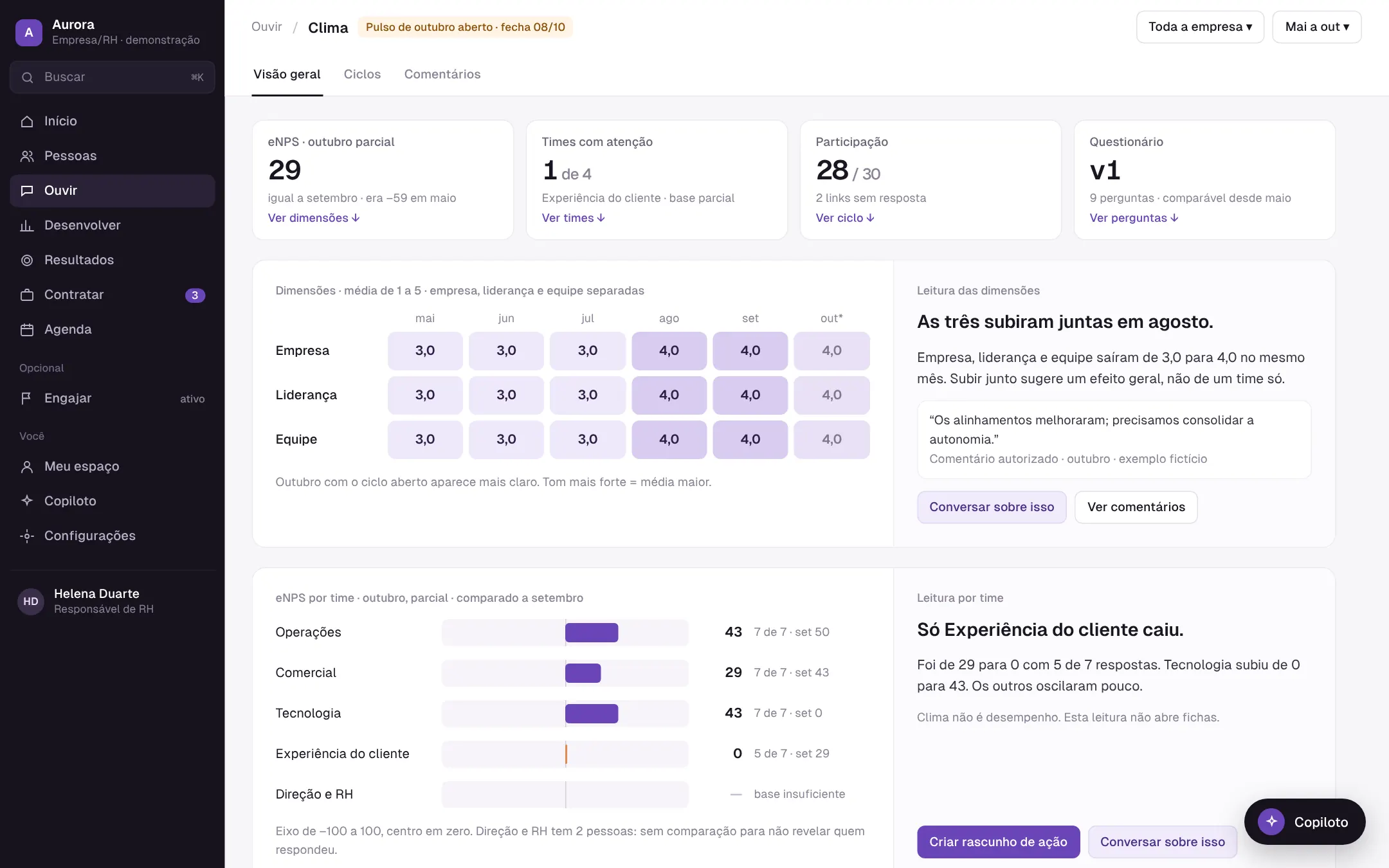The width and height of the screenshot is (1389, 868).
Task: Click the floating Copiloto sparkle icon
Action: [1271, 822]
